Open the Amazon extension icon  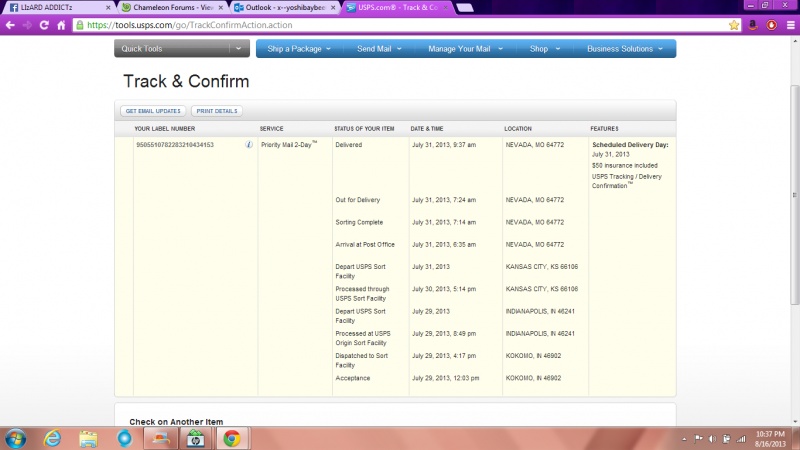click(x=753, y=25)
